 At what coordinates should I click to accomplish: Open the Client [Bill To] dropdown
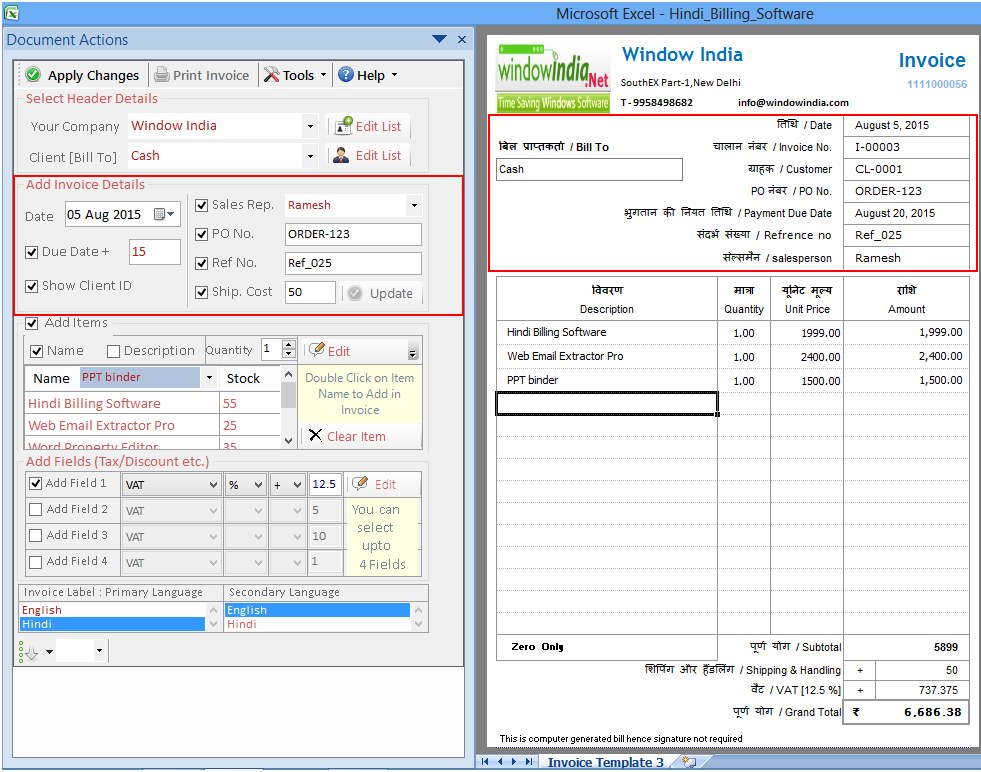310,156
